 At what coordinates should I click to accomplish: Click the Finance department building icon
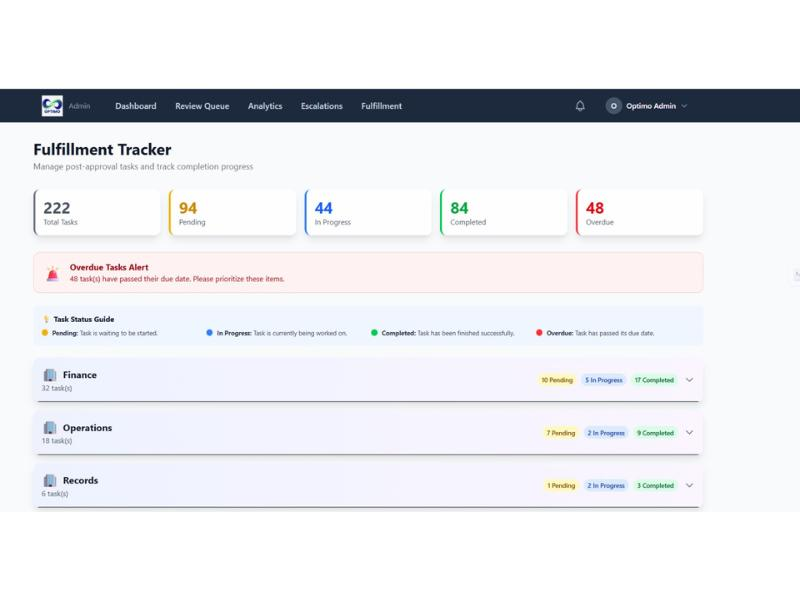click(x=50, y=375)
